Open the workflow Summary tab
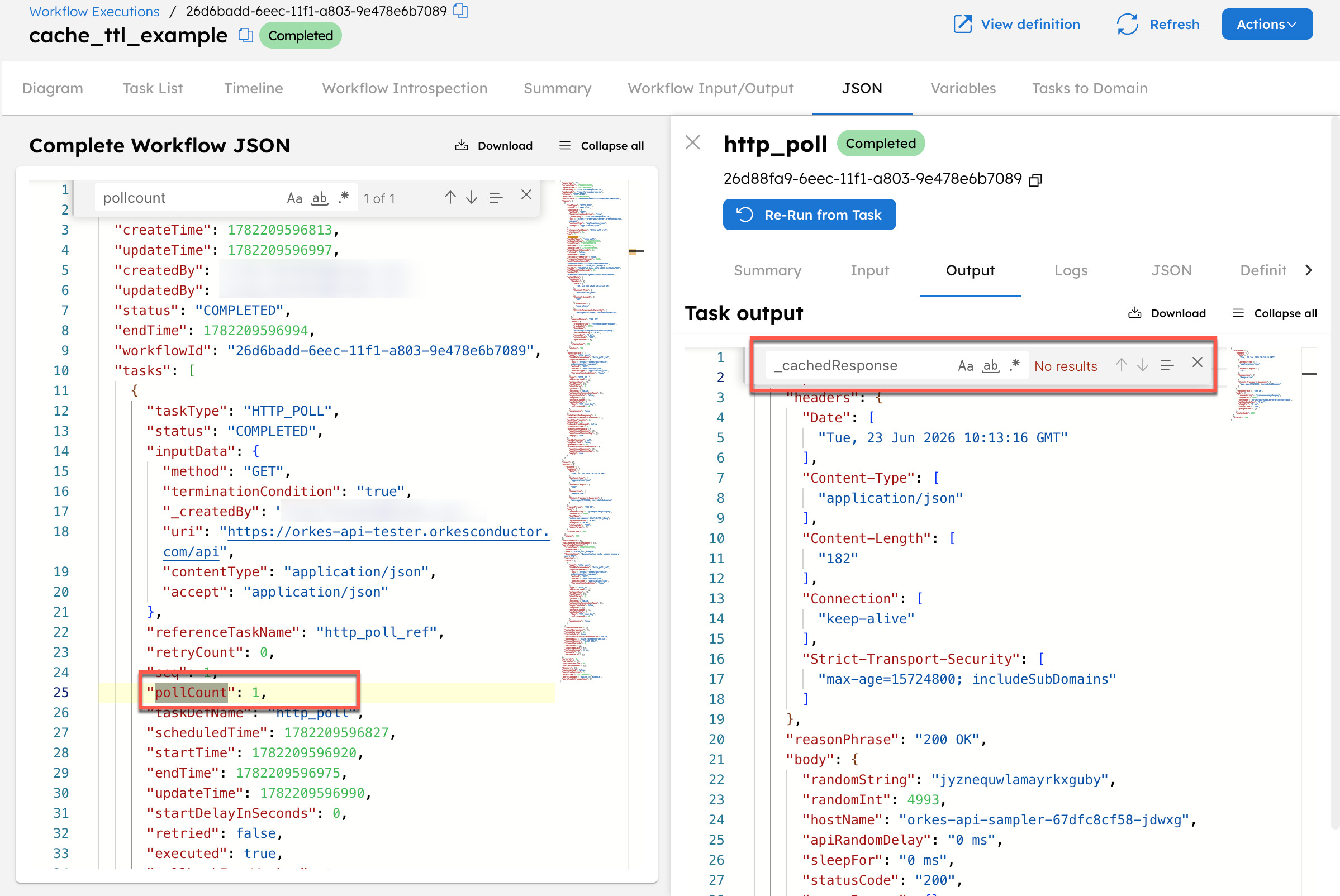1340x896 pixels. coord(557,88)
